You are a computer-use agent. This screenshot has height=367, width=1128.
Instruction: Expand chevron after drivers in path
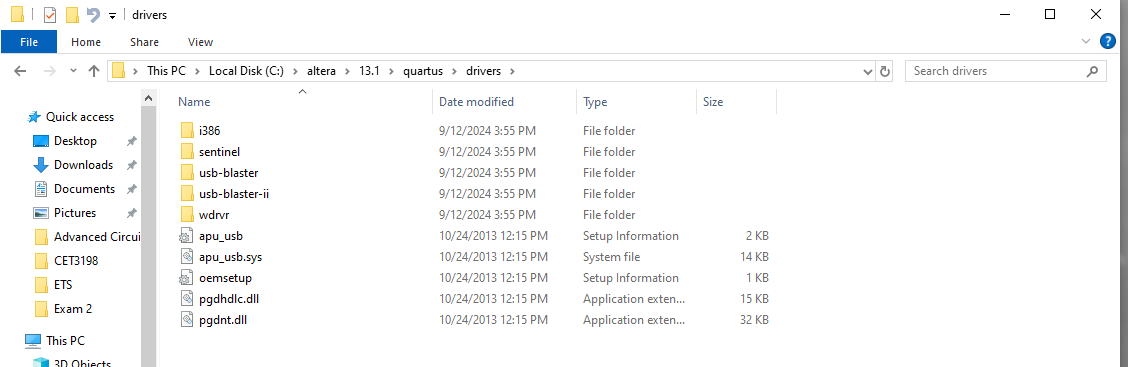pyautogui.click(x=511, y=71)
